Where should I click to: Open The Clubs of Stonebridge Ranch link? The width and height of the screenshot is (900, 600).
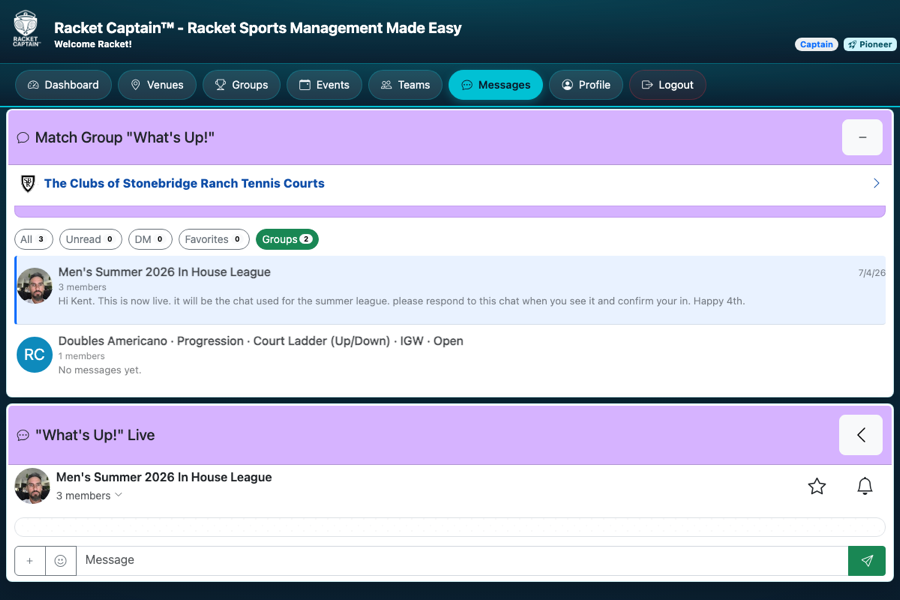[x=184, y=183]
